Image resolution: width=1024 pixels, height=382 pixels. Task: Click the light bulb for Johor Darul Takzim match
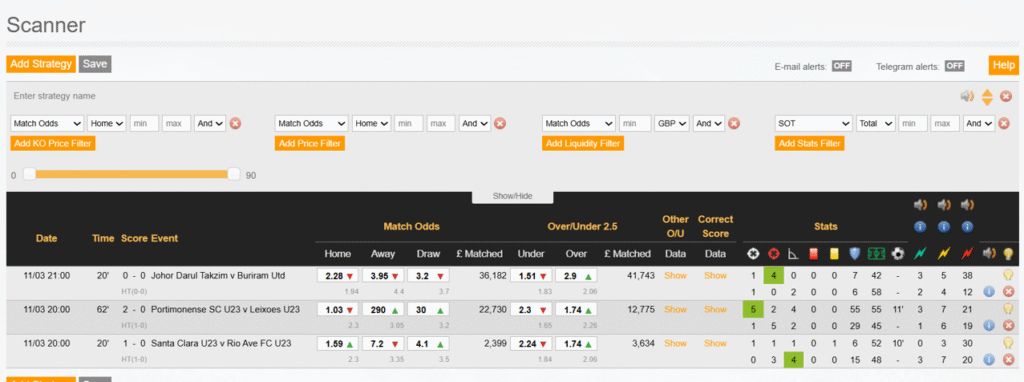coord(1008,275)
